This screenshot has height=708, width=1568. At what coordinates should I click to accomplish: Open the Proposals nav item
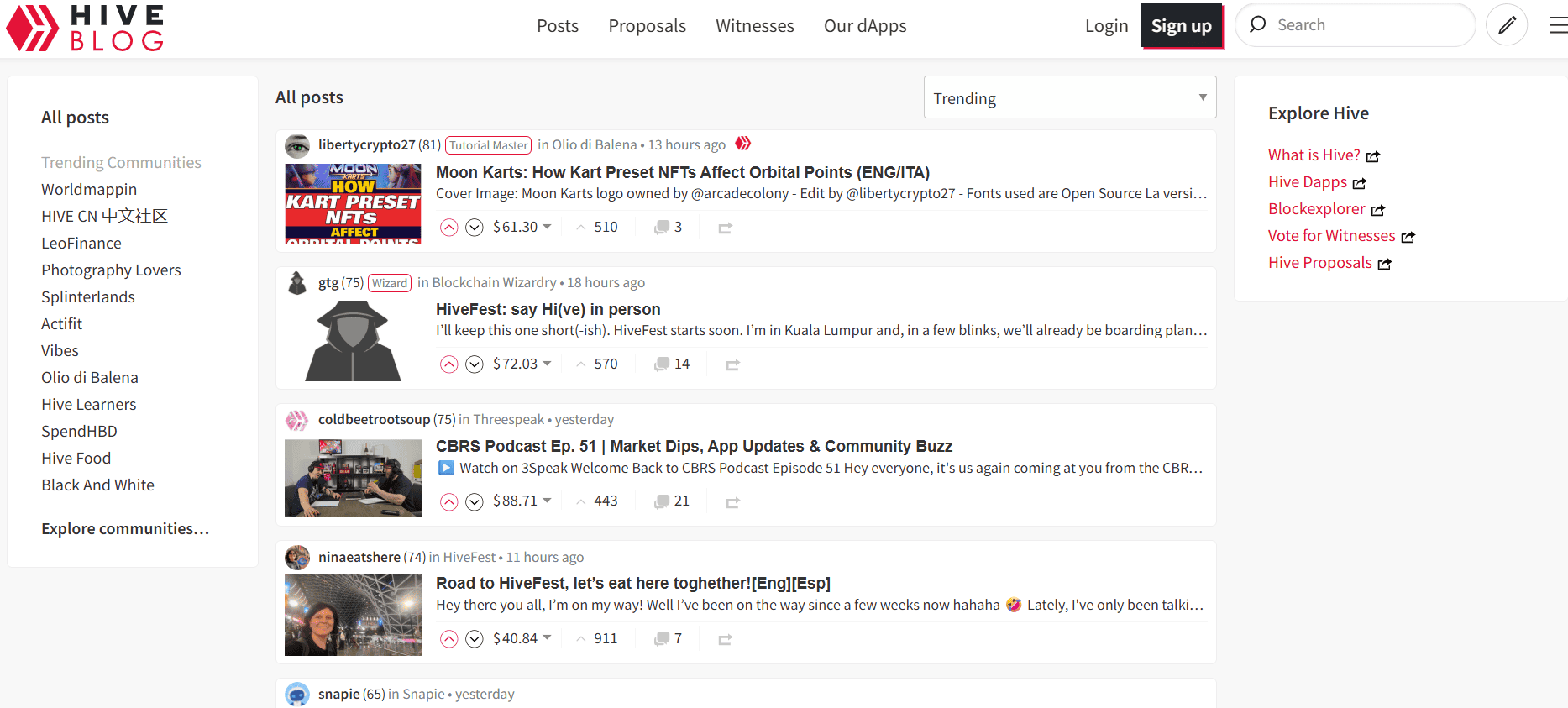647,26
